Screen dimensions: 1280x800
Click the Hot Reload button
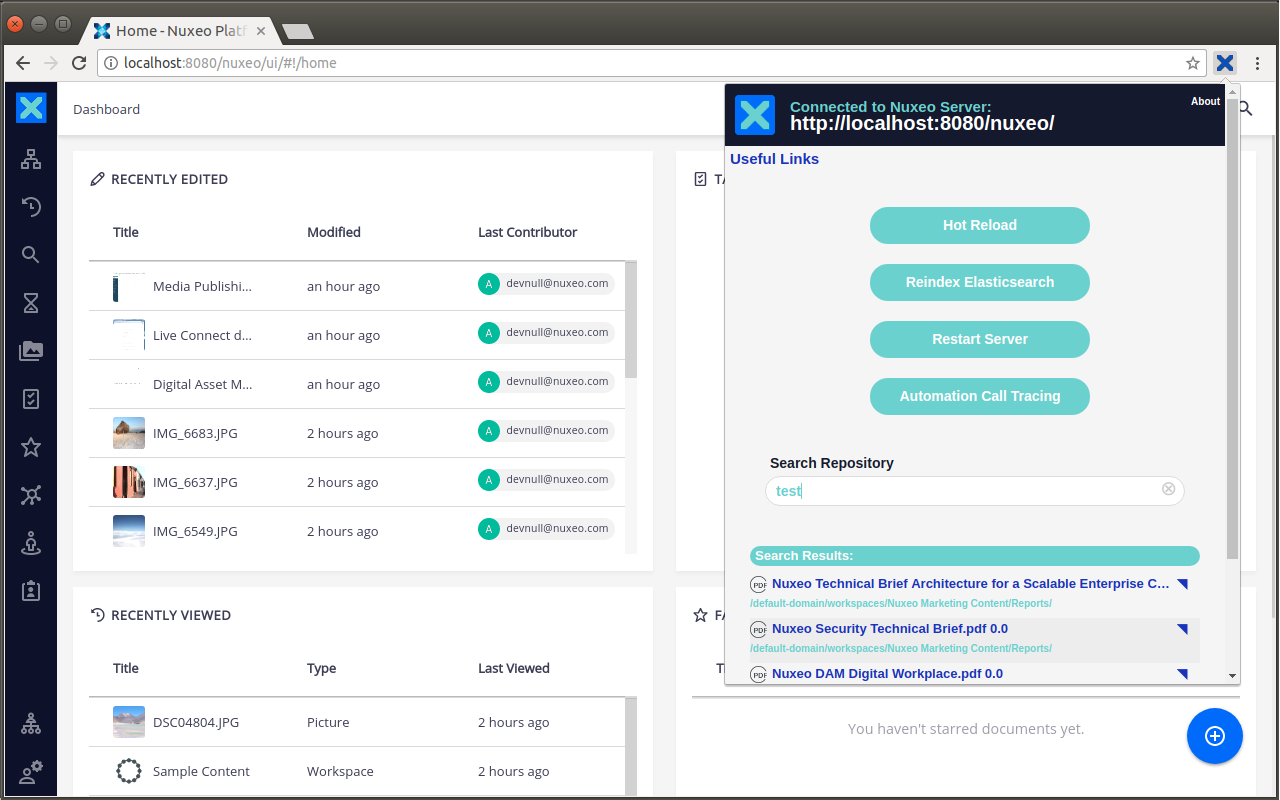(x=980, y=225)
